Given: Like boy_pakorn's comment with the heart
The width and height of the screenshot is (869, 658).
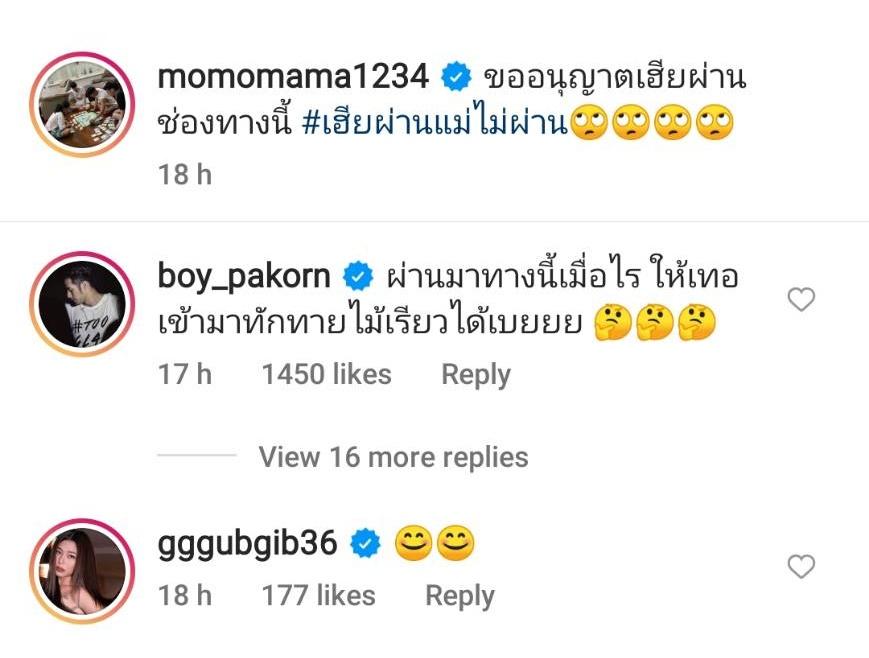Looking at the screenshot, I should pos(801,300).
